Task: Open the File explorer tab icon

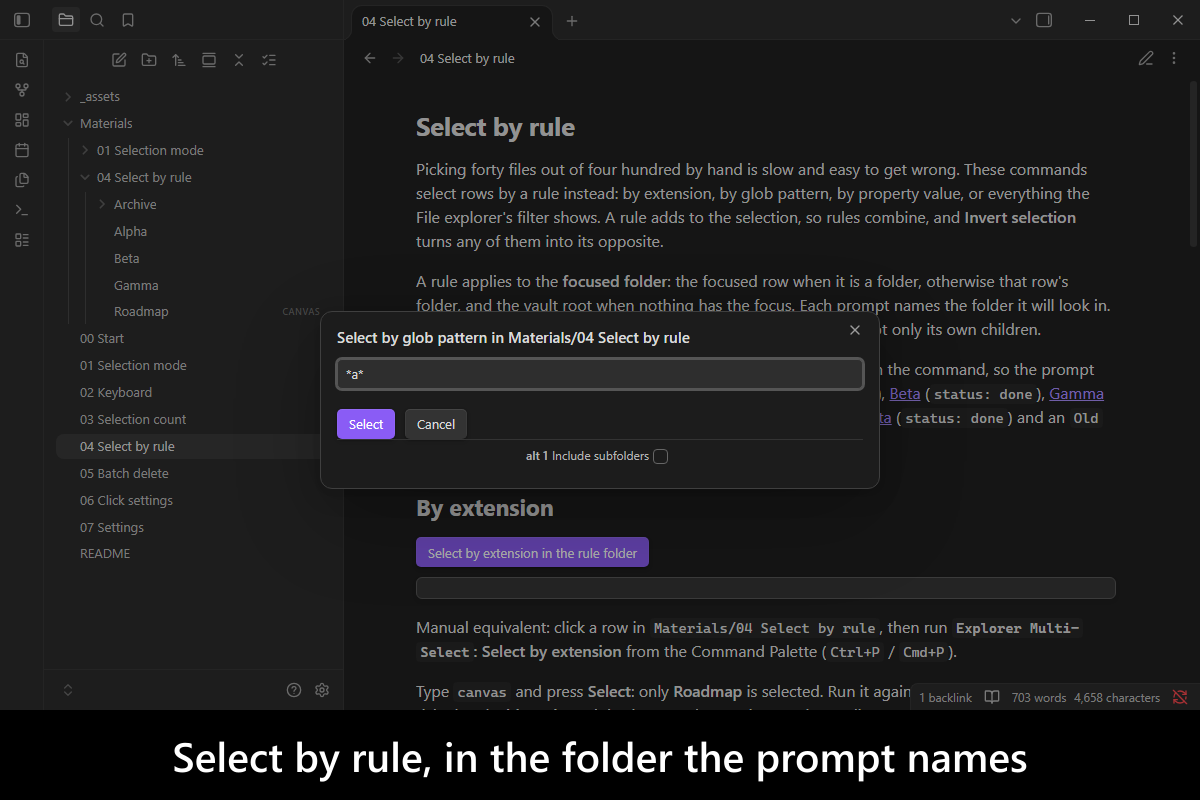Action: point(66,20)
